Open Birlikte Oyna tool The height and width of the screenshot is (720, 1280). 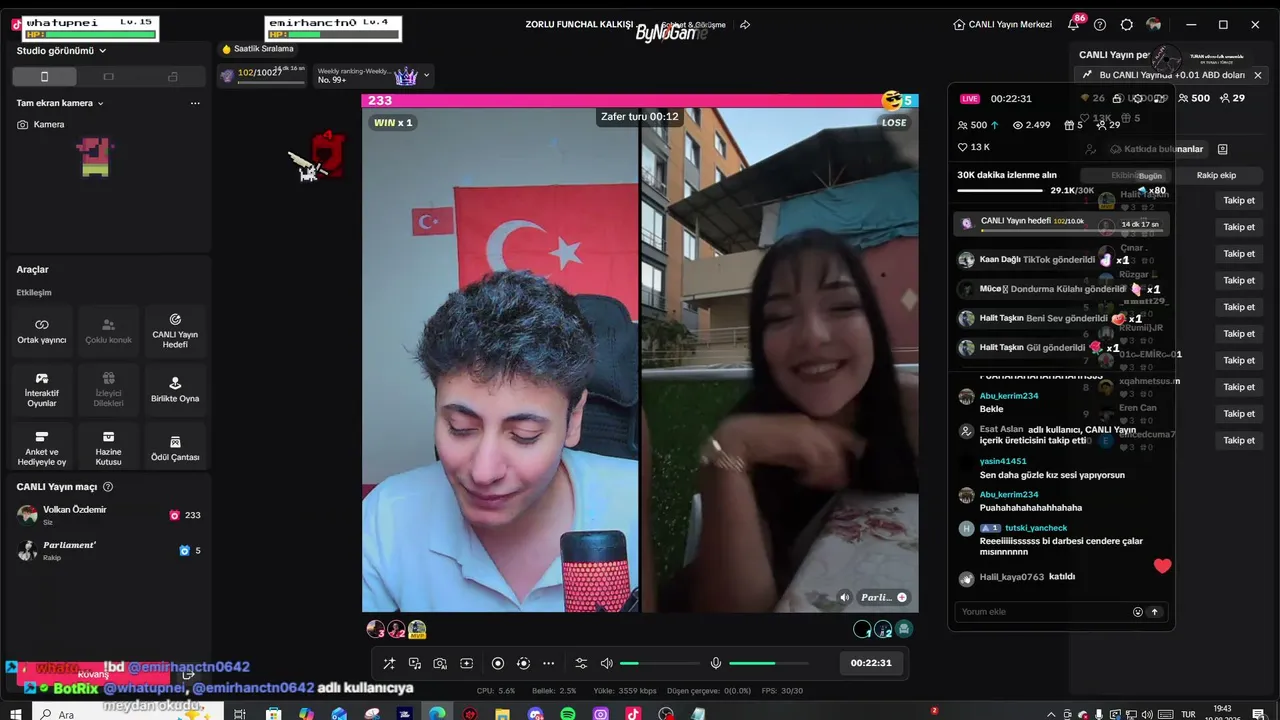175,389
